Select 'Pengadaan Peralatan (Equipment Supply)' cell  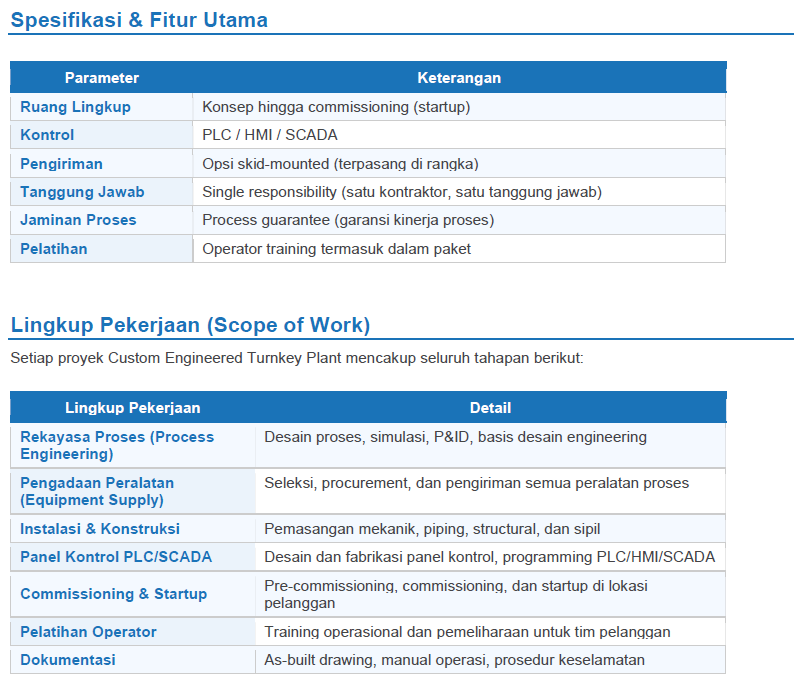click(x=133, y=491)
